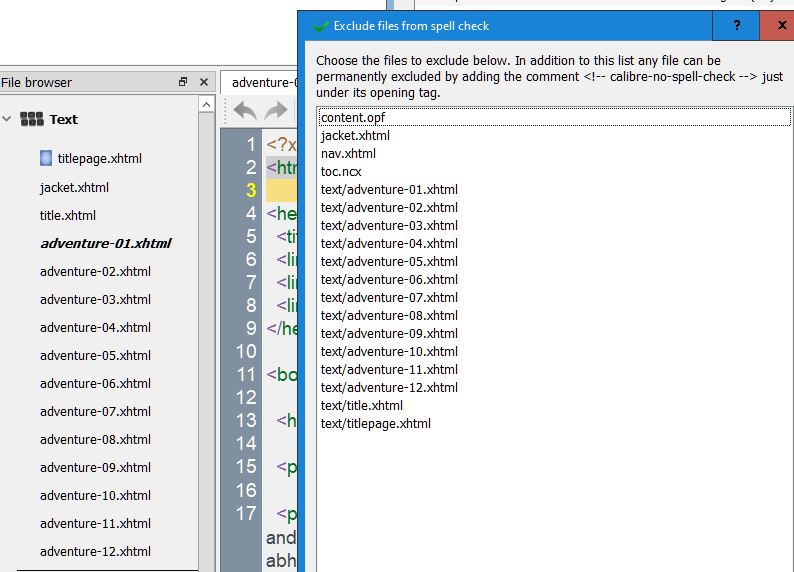Select text/title.xhtml in exclude list
The height and width of the screenshot is (572, 794).
point(554,405)
